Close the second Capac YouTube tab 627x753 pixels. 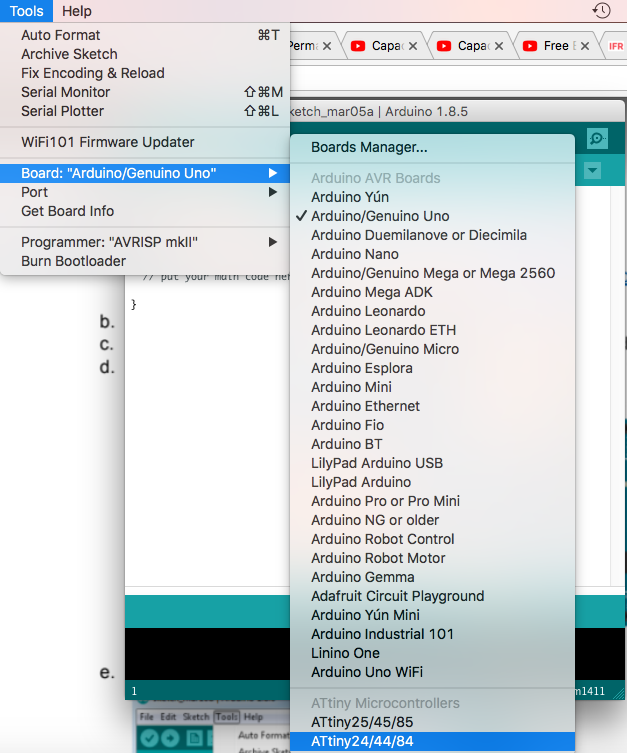499,46
